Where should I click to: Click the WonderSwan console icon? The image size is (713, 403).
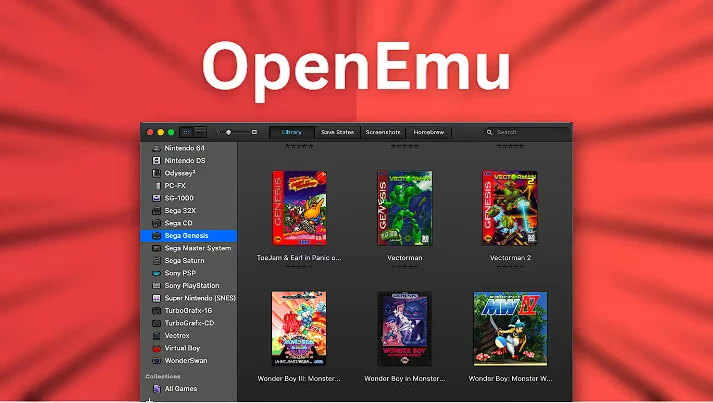156,361
